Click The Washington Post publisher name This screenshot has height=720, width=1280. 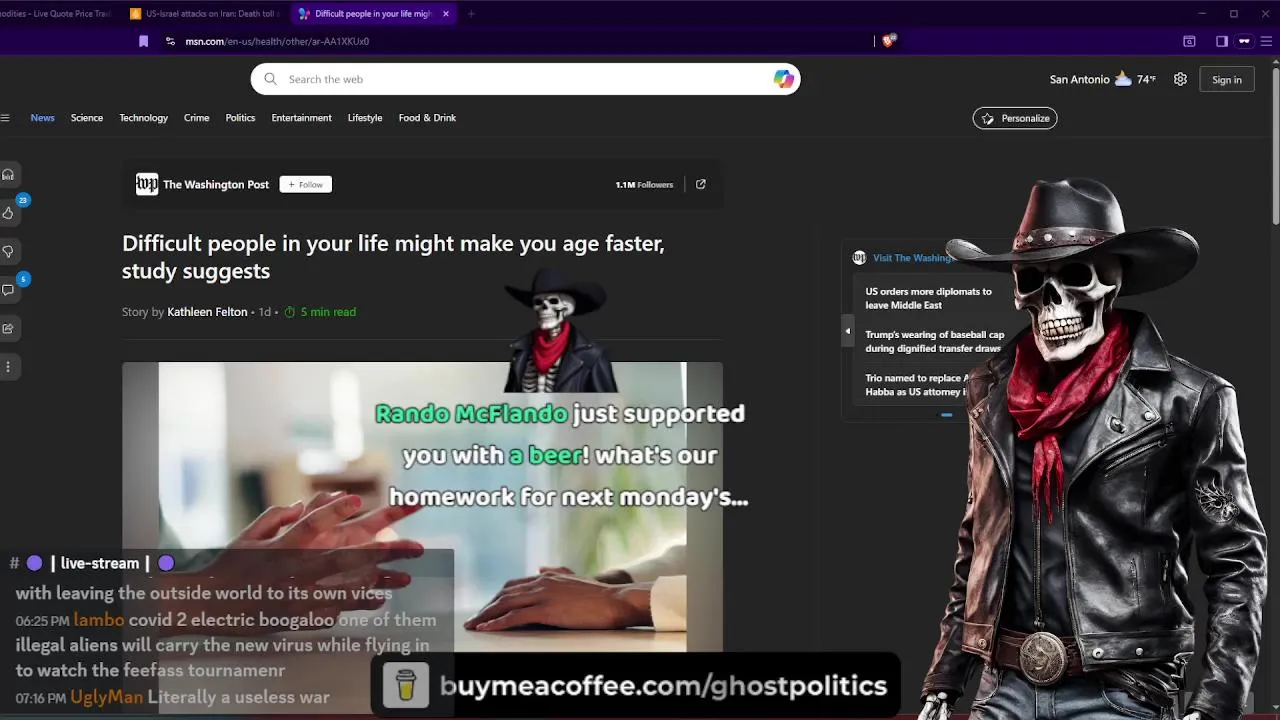pos(216,184)
